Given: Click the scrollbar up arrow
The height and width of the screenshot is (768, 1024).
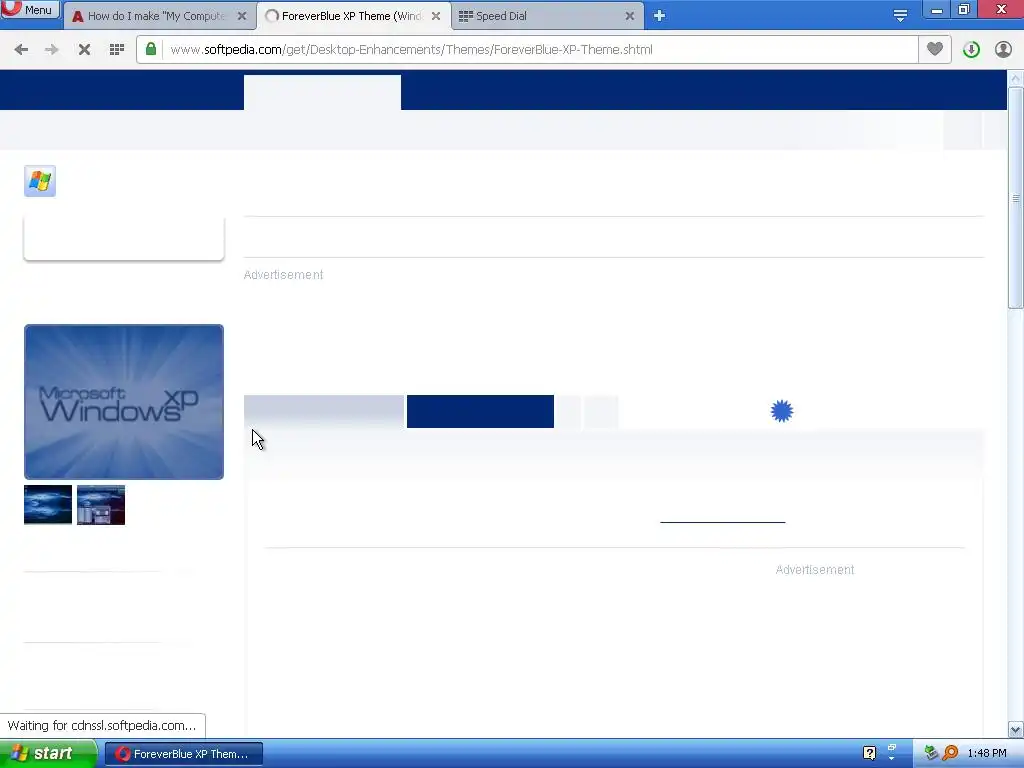Looking at the screenshot, I should pos(1015,78).
